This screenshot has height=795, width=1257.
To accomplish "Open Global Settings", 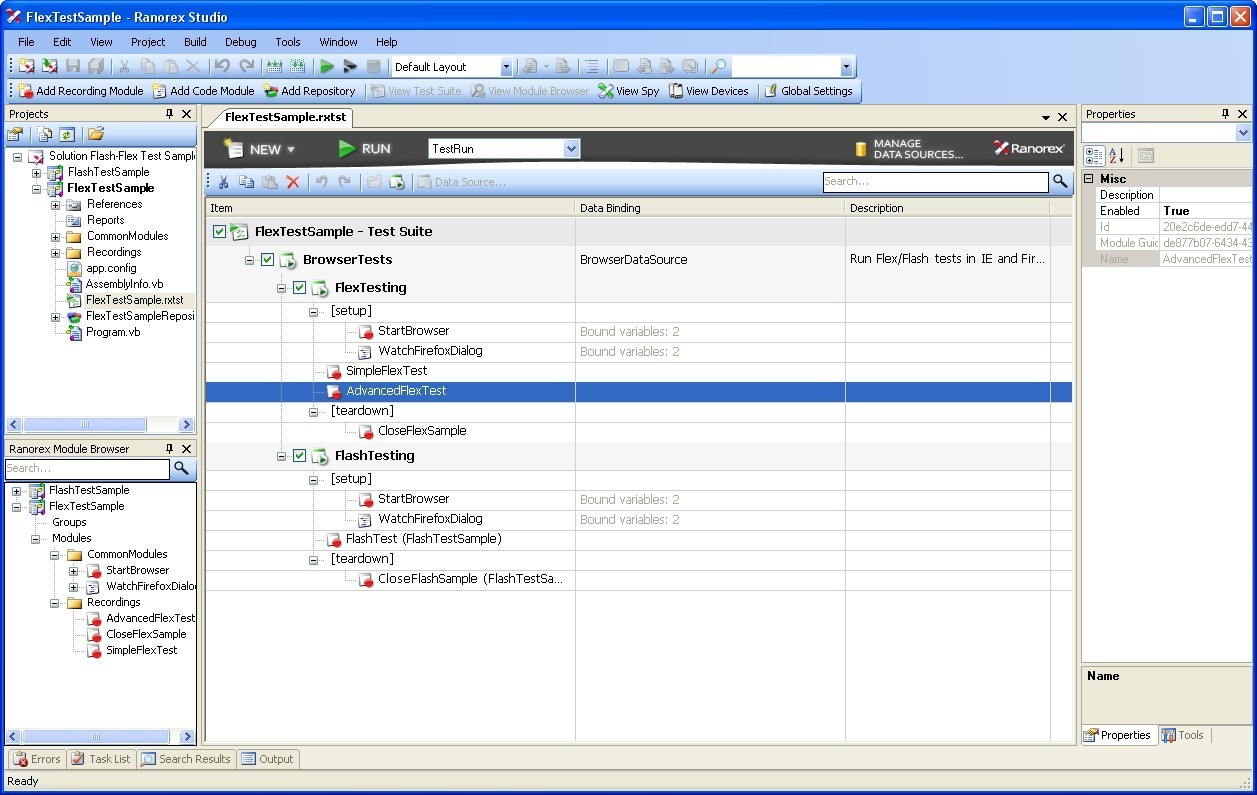I will tap(810, 90).
